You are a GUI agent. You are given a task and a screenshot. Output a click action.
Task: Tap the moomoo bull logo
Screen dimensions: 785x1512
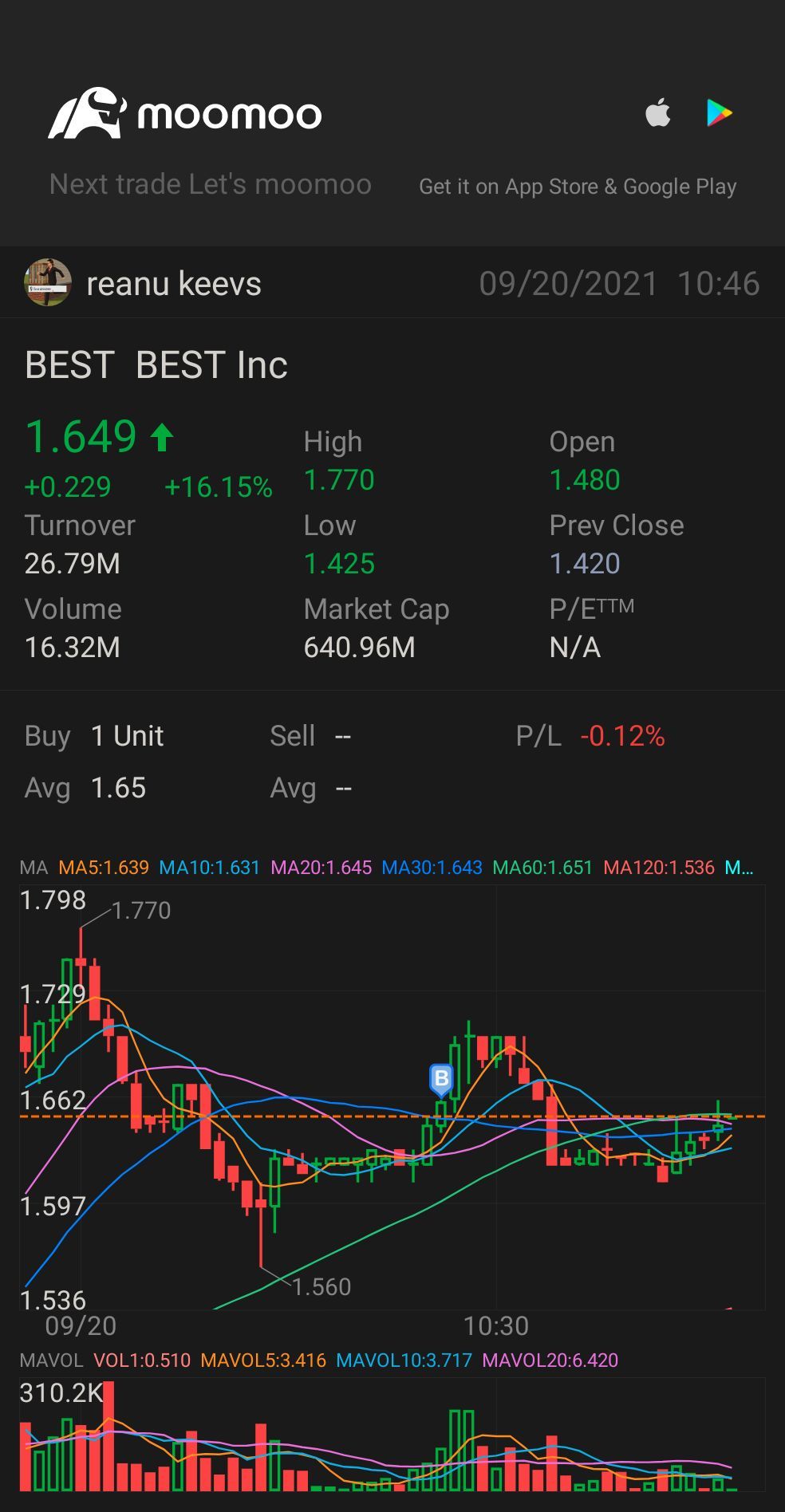tap(87, 113)
